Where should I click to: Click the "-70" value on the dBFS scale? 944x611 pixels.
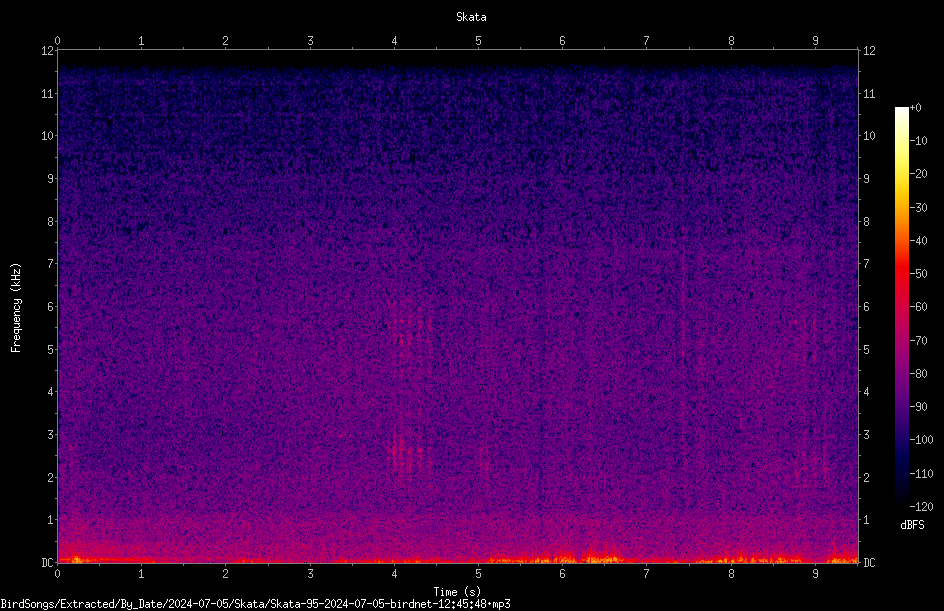point(918,341)
